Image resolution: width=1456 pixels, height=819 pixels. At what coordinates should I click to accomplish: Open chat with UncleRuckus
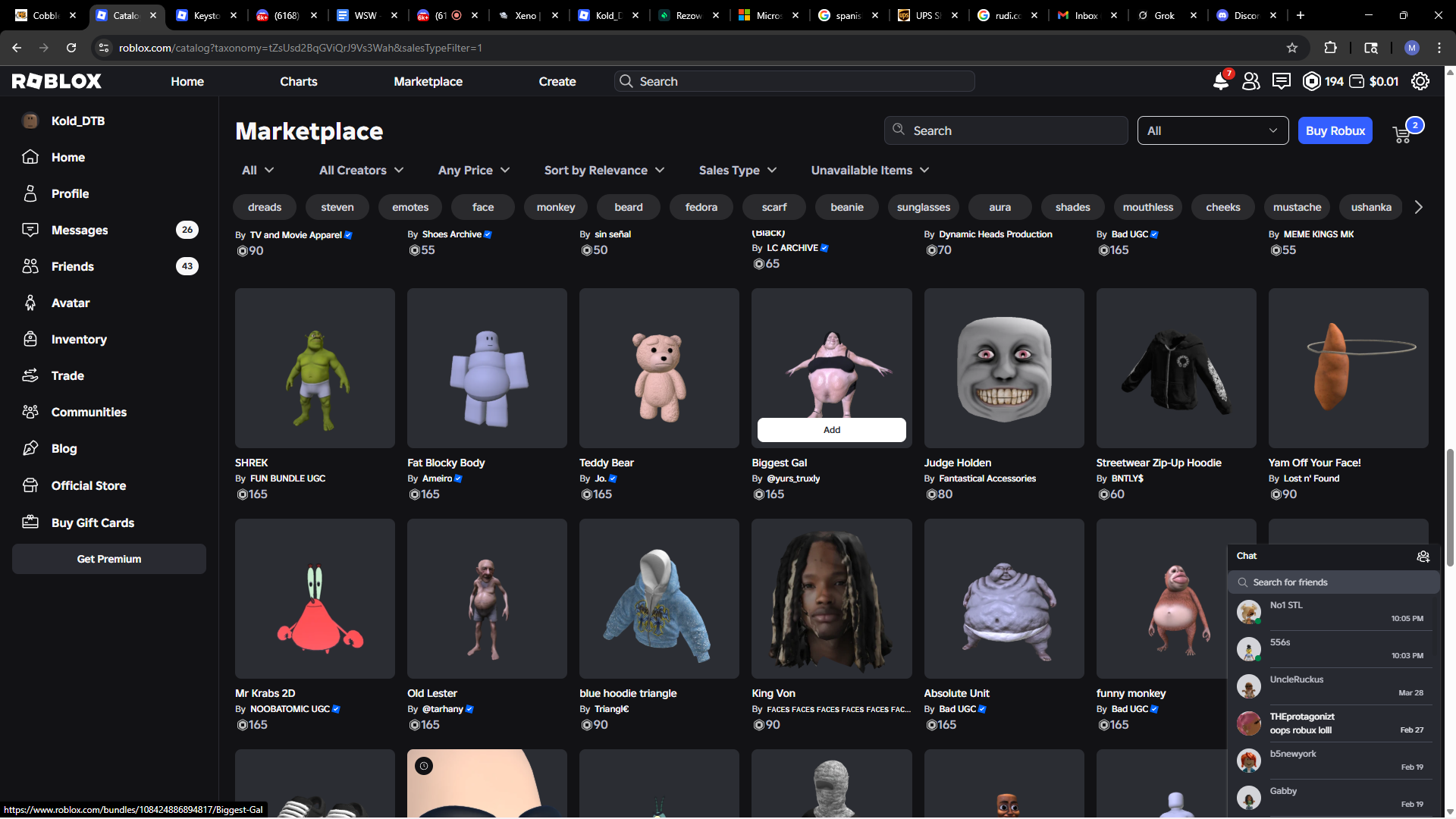click(1333, 686)
